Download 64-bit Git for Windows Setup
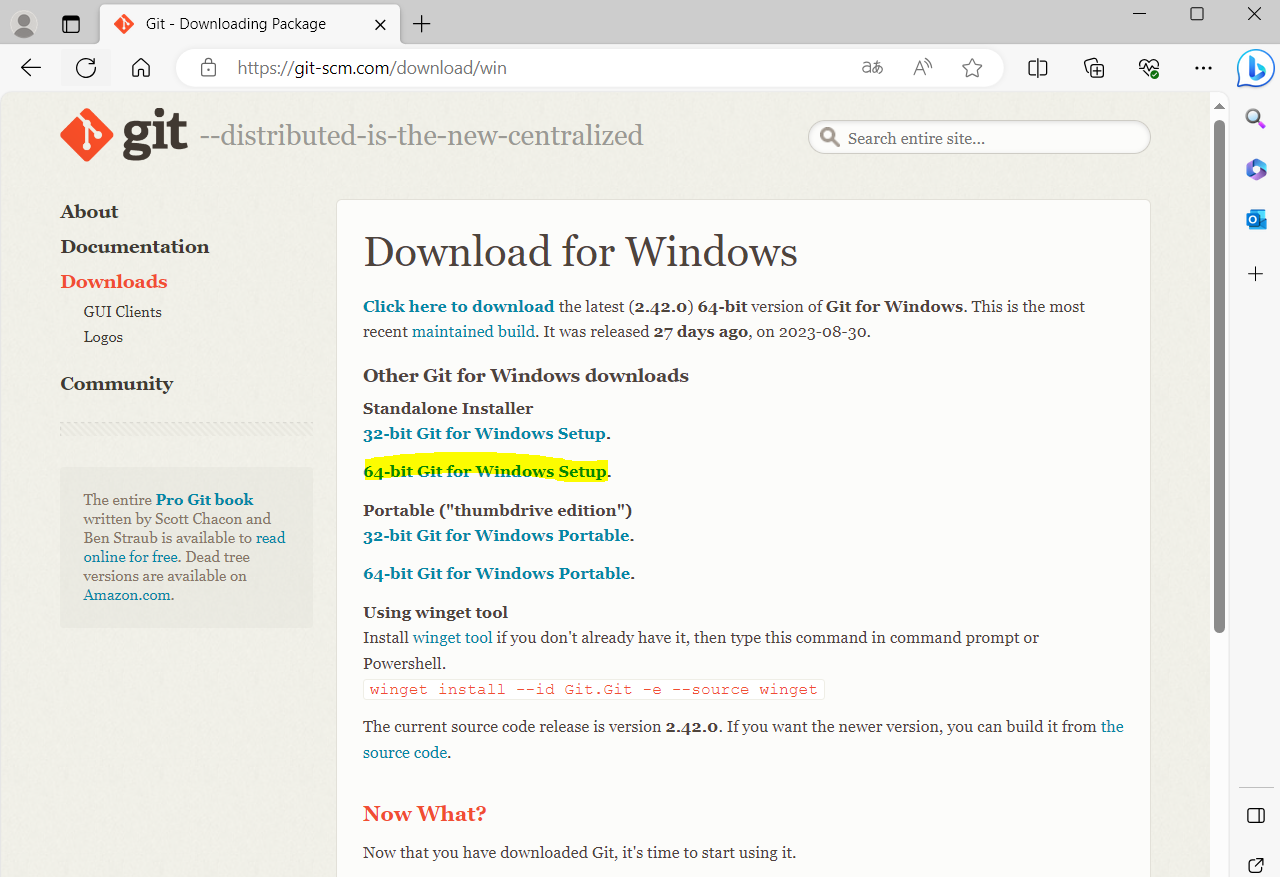This screenshot has height=877, width=1280. [485, 471]
